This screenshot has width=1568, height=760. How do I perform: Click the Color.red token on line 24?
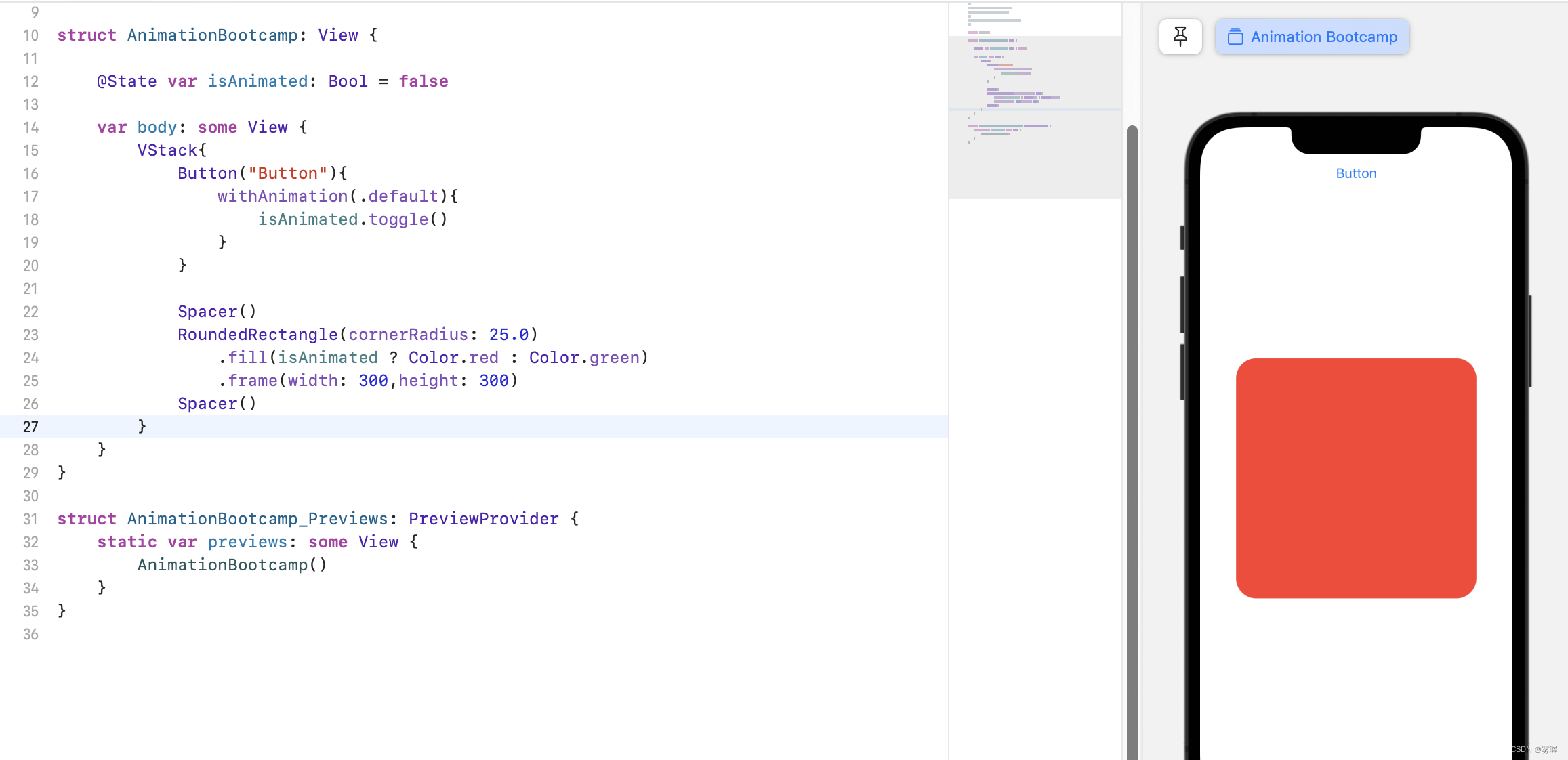click(453, 358)
